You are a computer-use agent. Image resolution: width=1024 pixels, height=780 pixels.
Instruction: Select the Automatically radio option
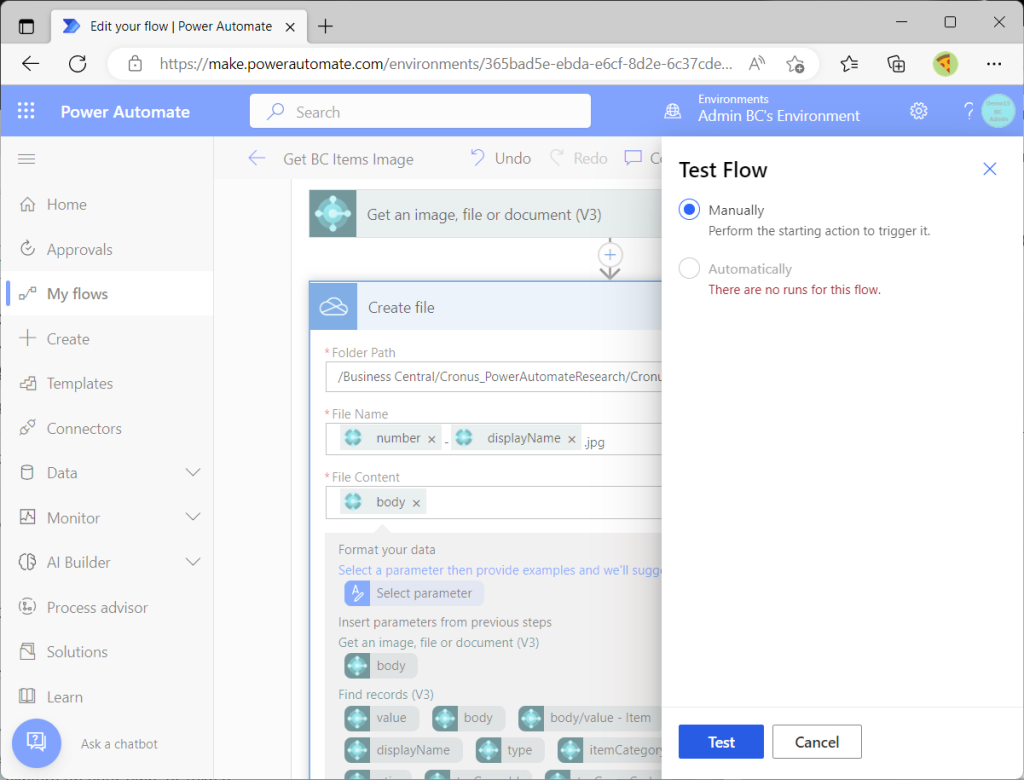(689, 268)
